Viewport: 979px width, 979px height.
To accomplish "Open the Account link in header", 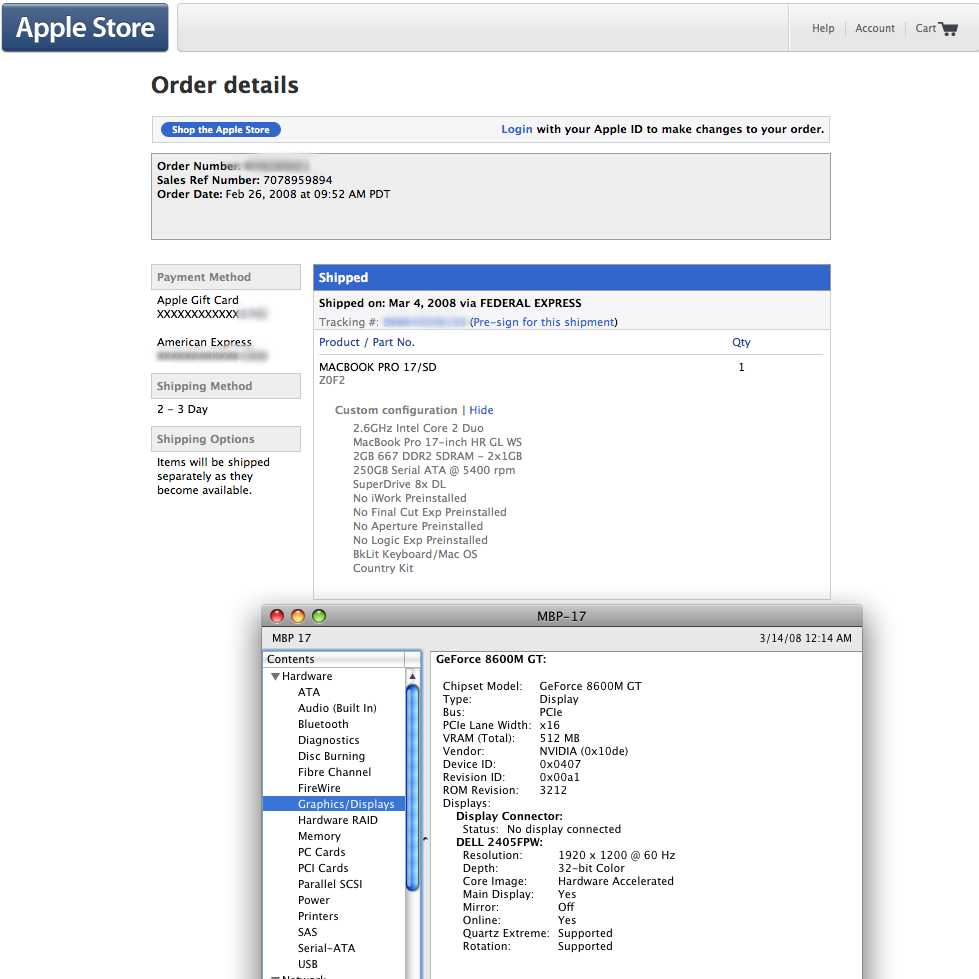I will pos(875,28).
